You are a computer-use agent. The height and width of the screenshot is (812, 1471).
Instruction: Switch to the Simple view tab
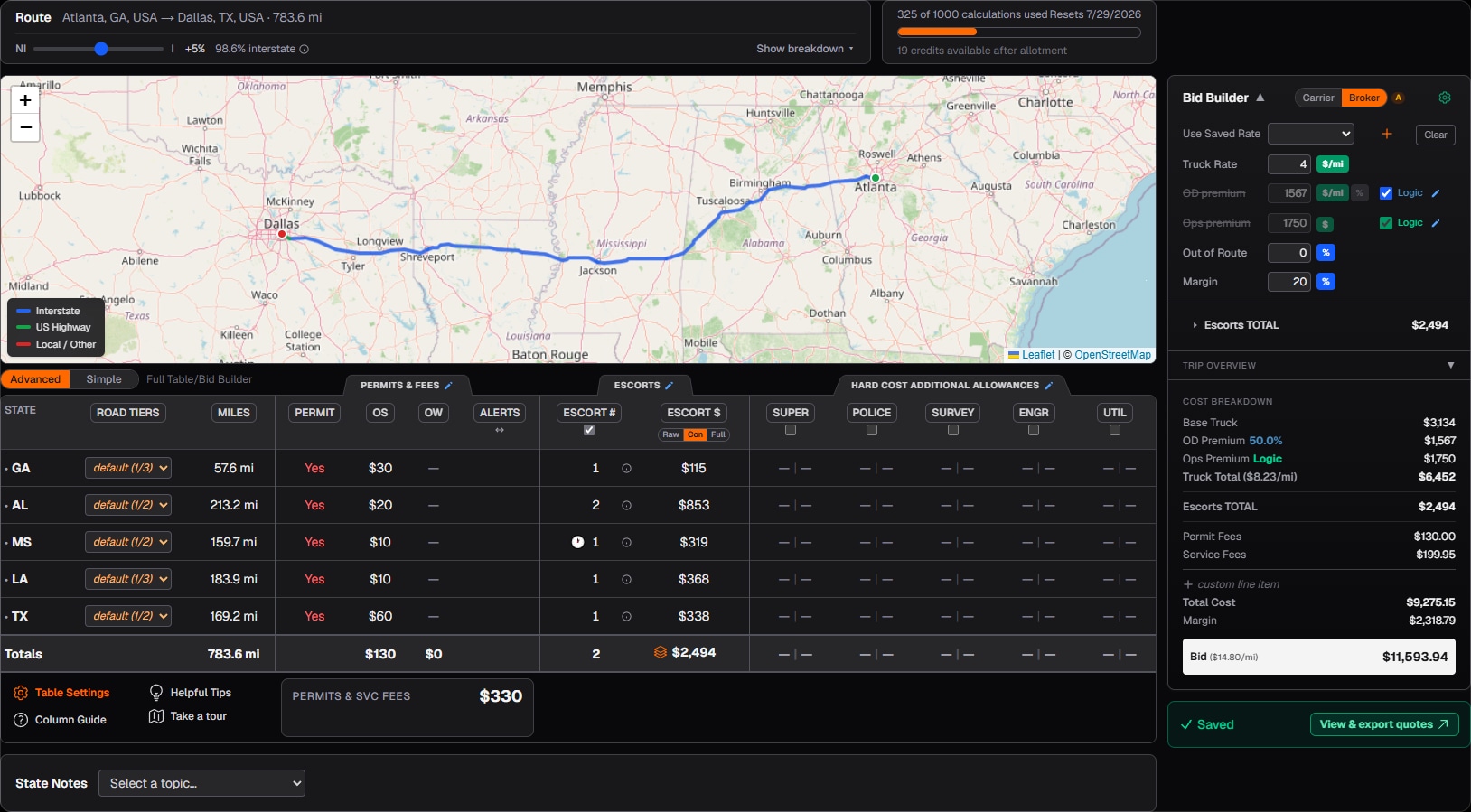(x=104, y=379)
